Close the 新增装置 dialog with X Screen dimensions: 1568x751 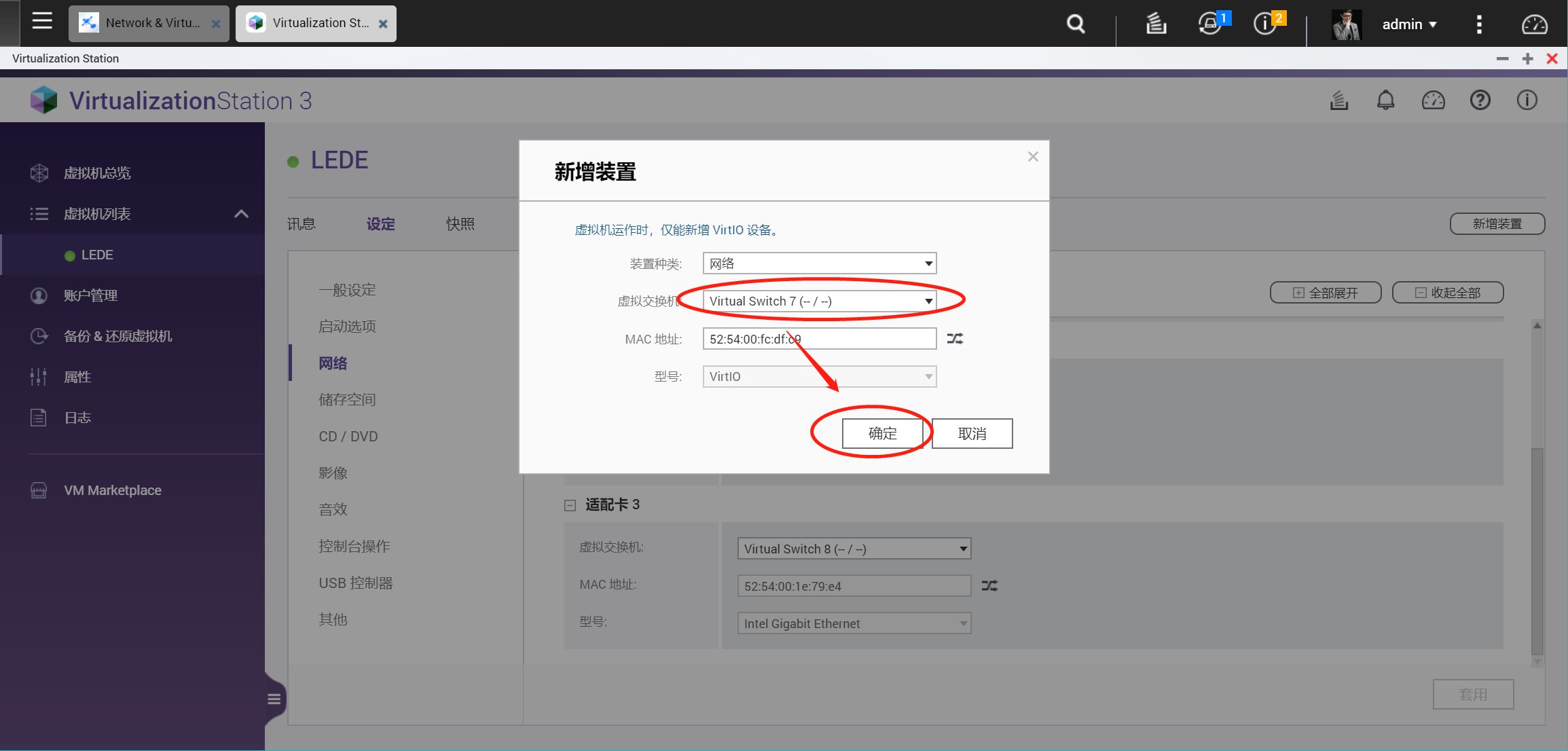coord(1033,157)
